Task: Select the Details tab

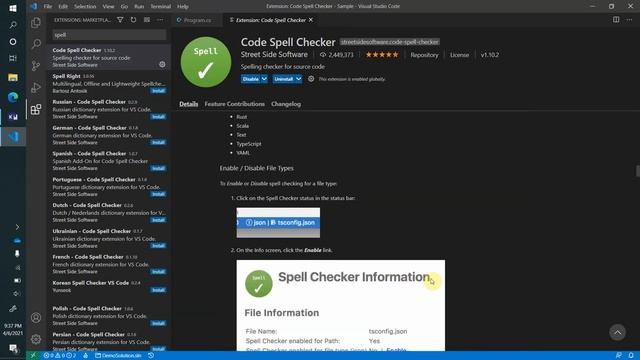Action: coord(189,104)
